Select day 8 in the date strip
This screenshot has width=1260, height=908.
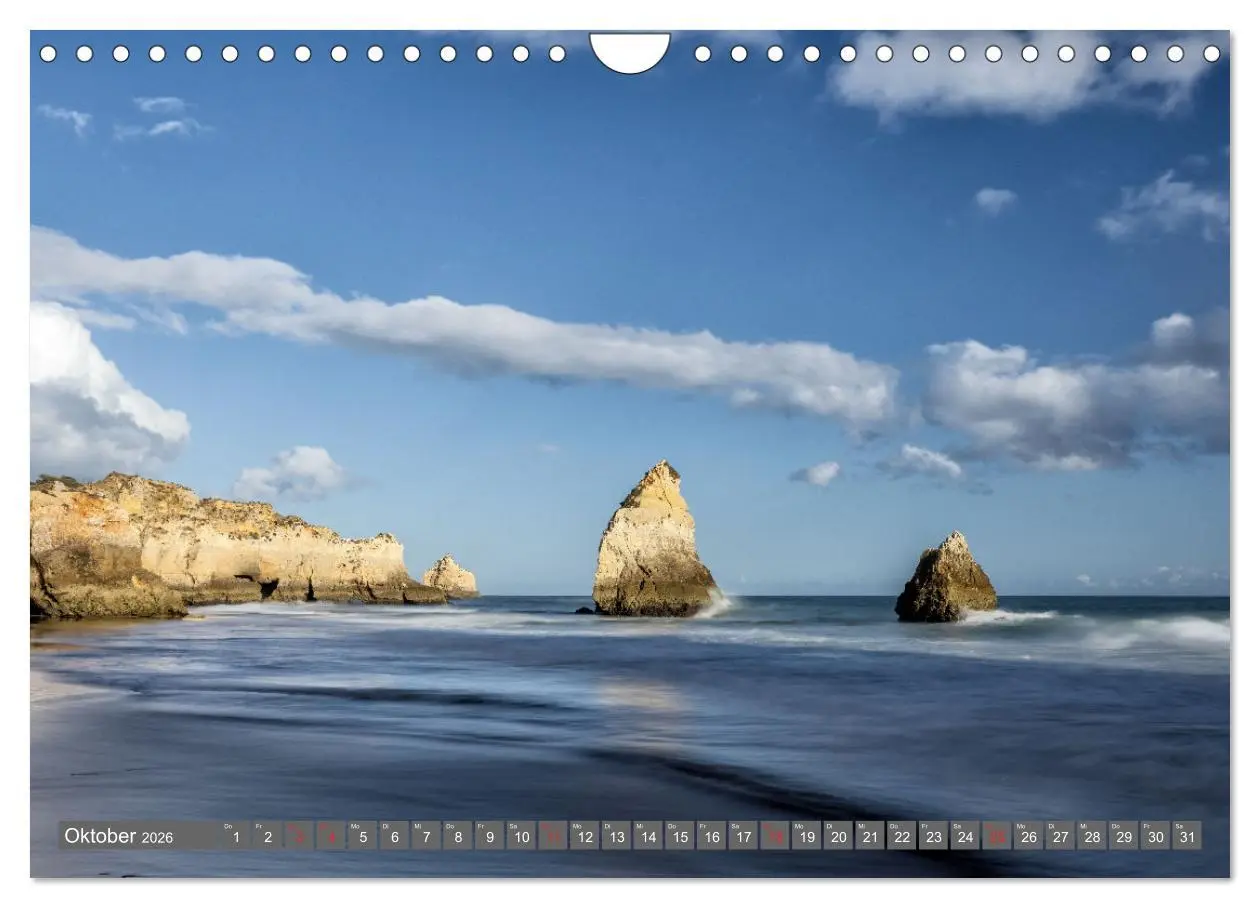(x=458, y=836)
